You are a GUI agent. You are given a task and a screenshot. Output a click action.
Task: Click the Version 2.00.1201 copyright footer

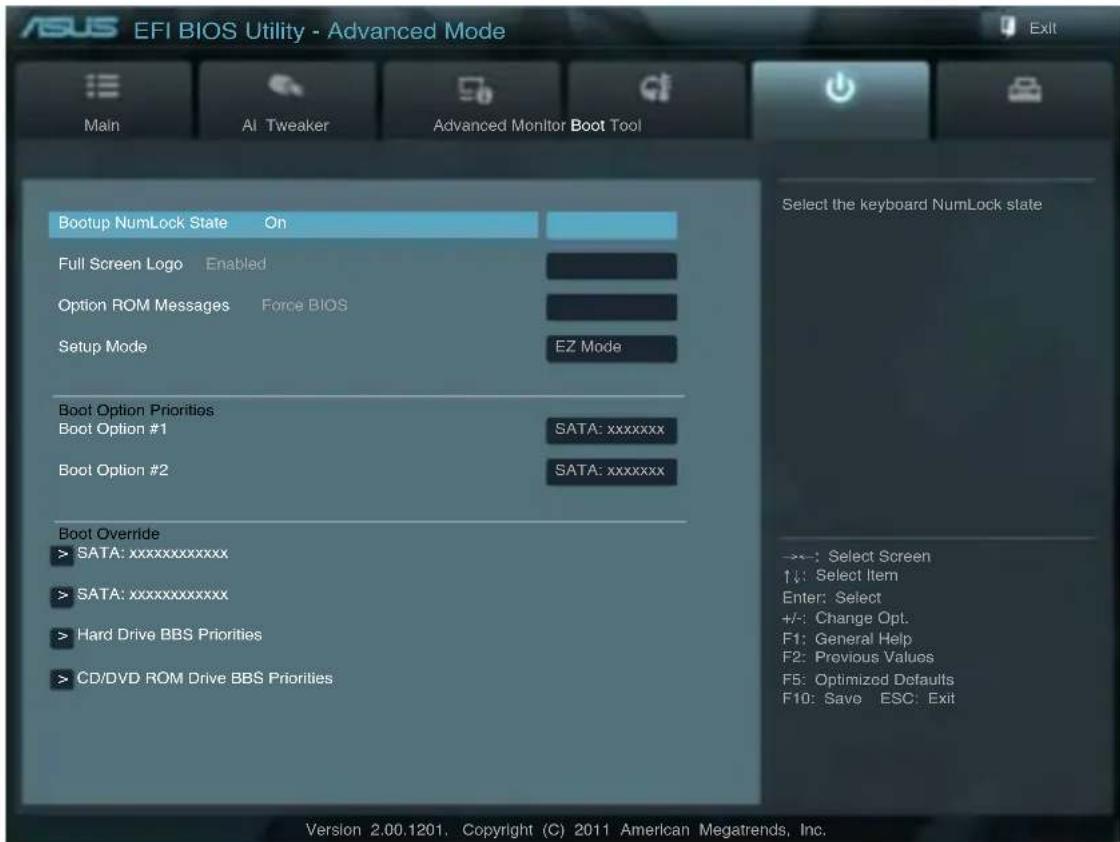(x=566, y=830)
